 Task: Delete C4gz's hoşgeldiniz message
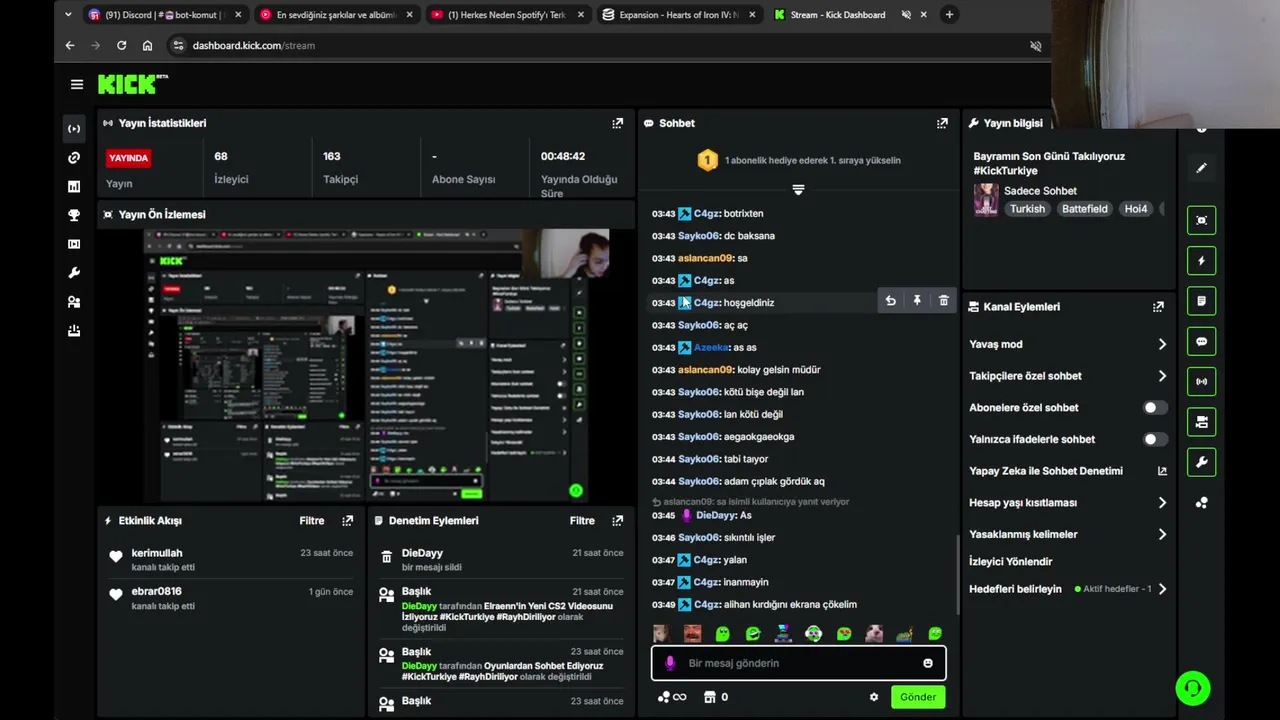[943, 301]
